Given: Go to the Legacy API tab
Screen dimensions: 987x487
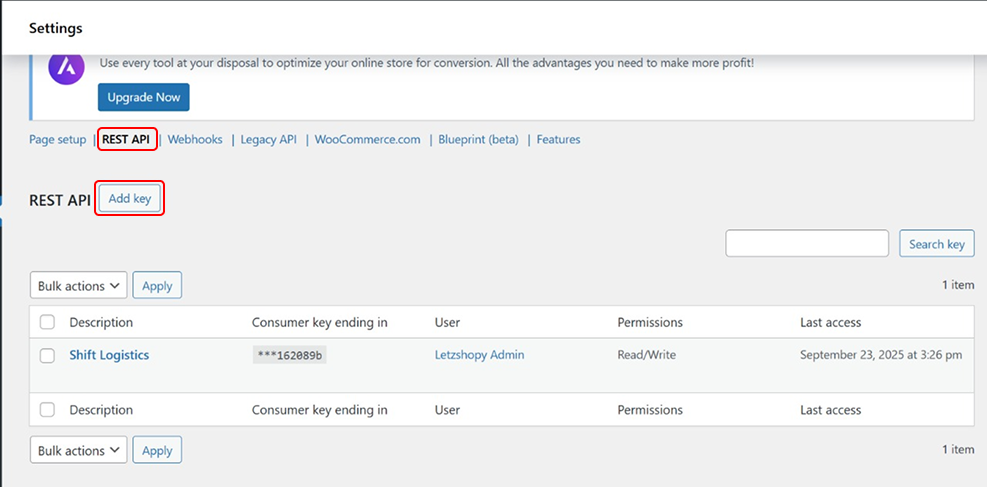Looking at the screenshot, I should pos(268,140).
